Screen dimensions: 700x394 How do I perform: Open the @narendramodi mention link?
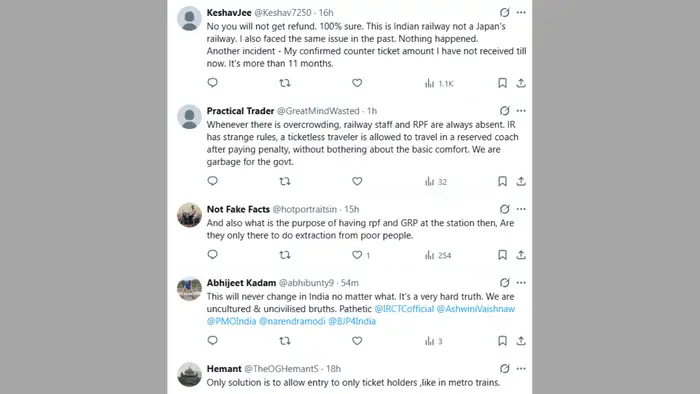pyautogui.click(x=292, y=321)
